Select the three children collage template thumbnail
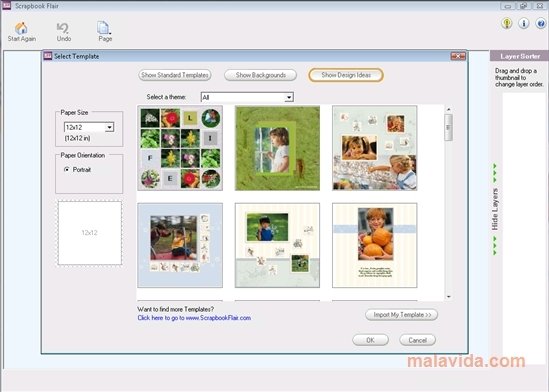549x392 pixels. click(375, 148)
